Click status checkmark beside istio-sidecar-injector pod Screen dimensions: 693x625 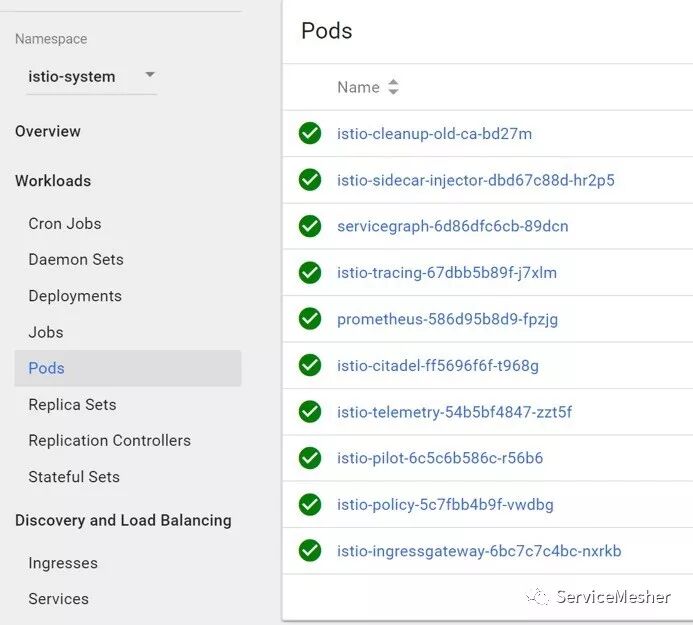(x=310, y=180)
